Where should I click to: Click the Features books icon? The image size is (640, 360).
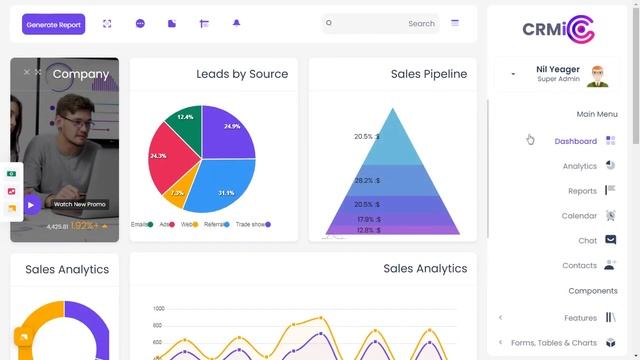point(611,317)
